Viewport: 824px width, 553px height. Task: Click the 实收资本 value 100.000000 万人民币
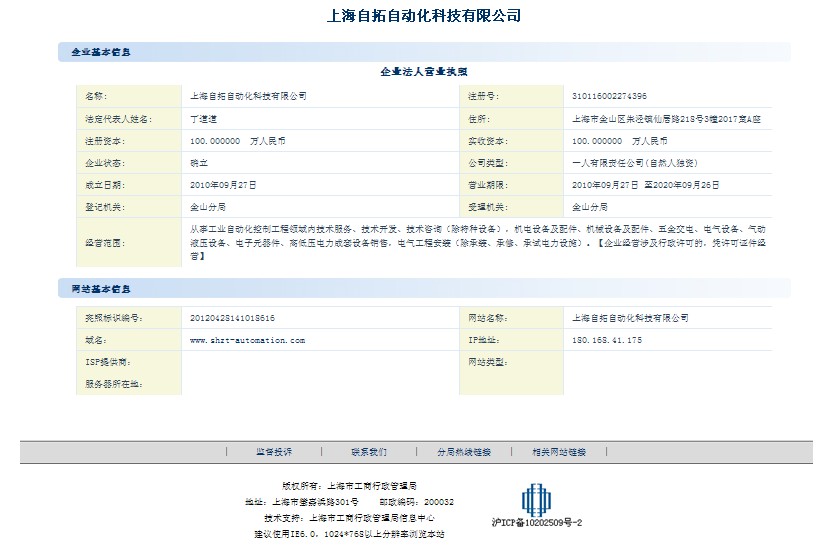[620, 141]
